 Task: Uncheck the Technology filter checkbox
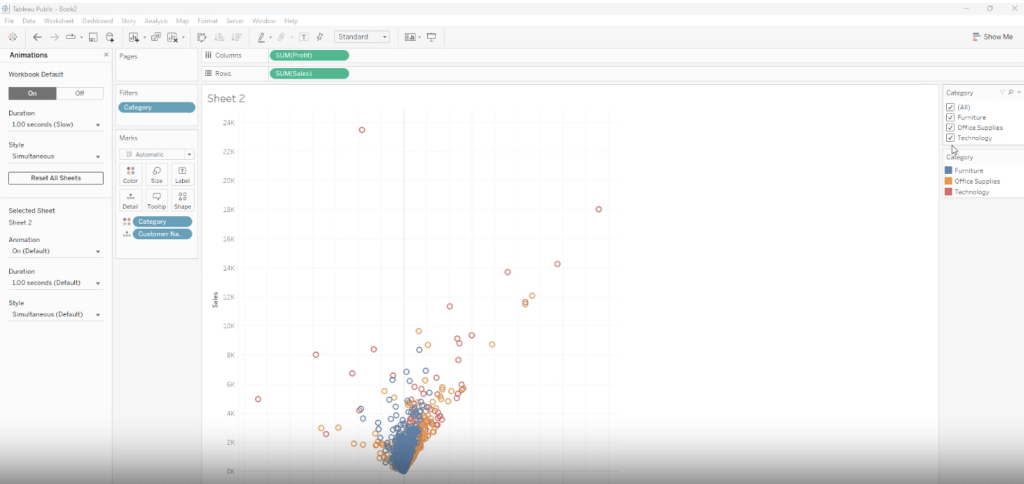point(949,138)
